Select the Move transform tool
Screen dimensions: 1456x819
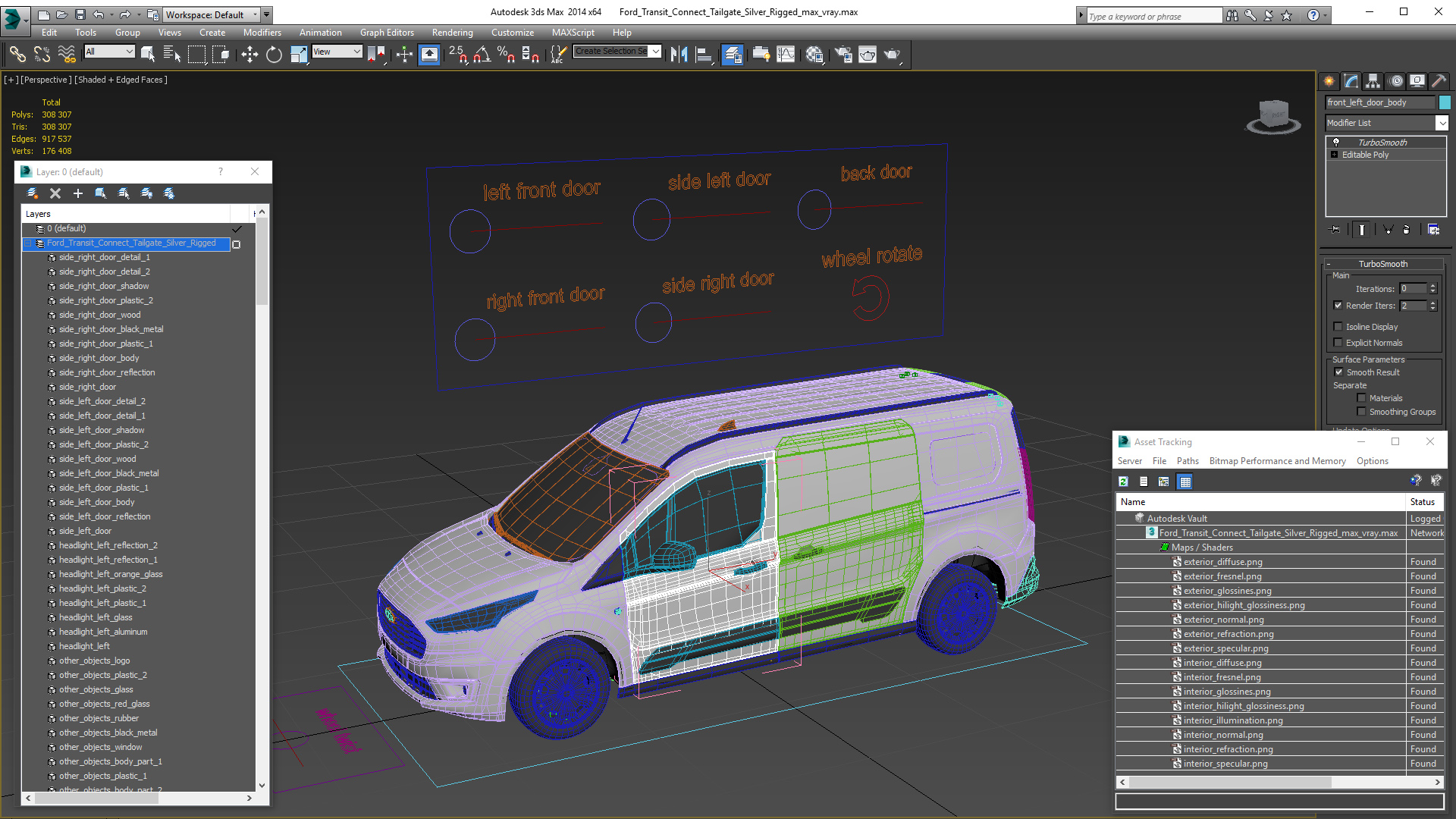(249, 54)
